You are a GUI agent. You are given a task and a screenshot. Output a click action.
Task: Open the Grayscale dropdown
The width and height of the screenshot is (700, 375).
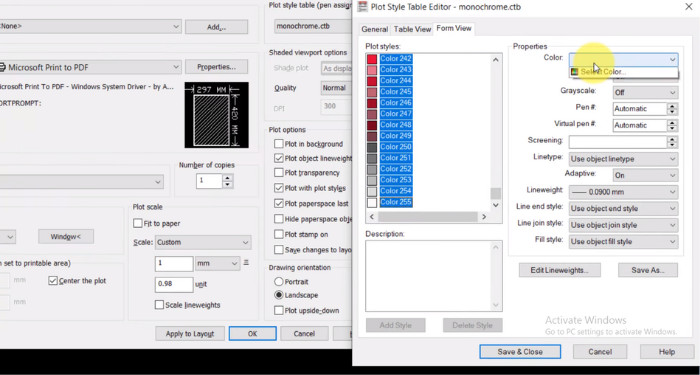coord(646,92)
